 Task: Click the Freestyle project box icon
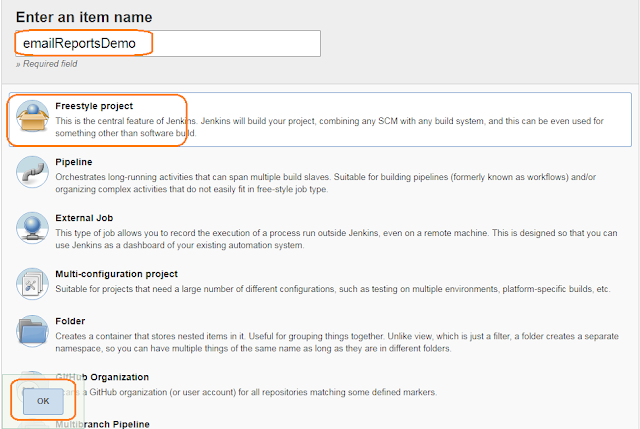click(x=32, y=118)
